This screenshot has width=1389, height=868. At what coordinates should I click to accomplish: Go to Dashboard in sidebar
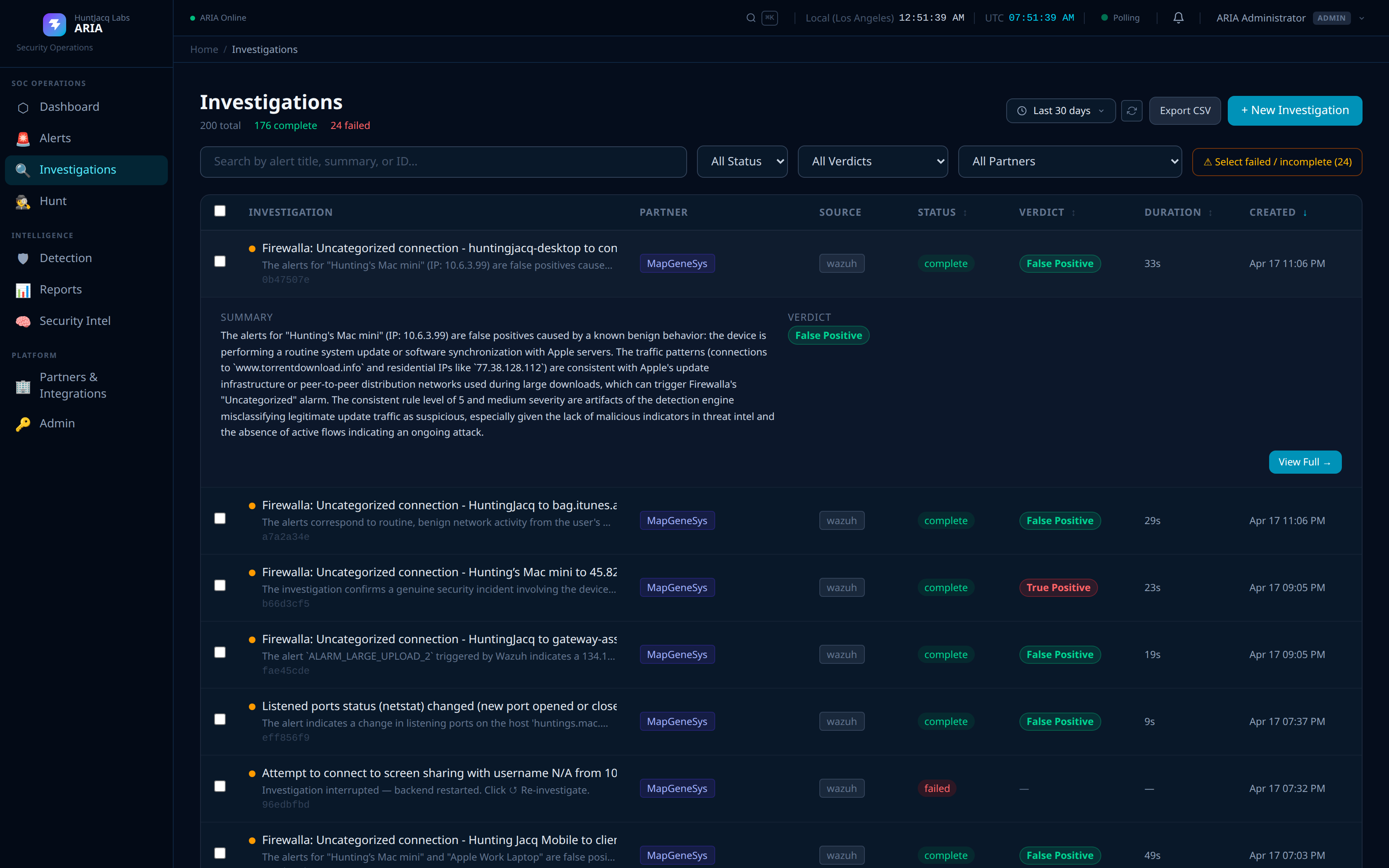(x=86, y=107)
